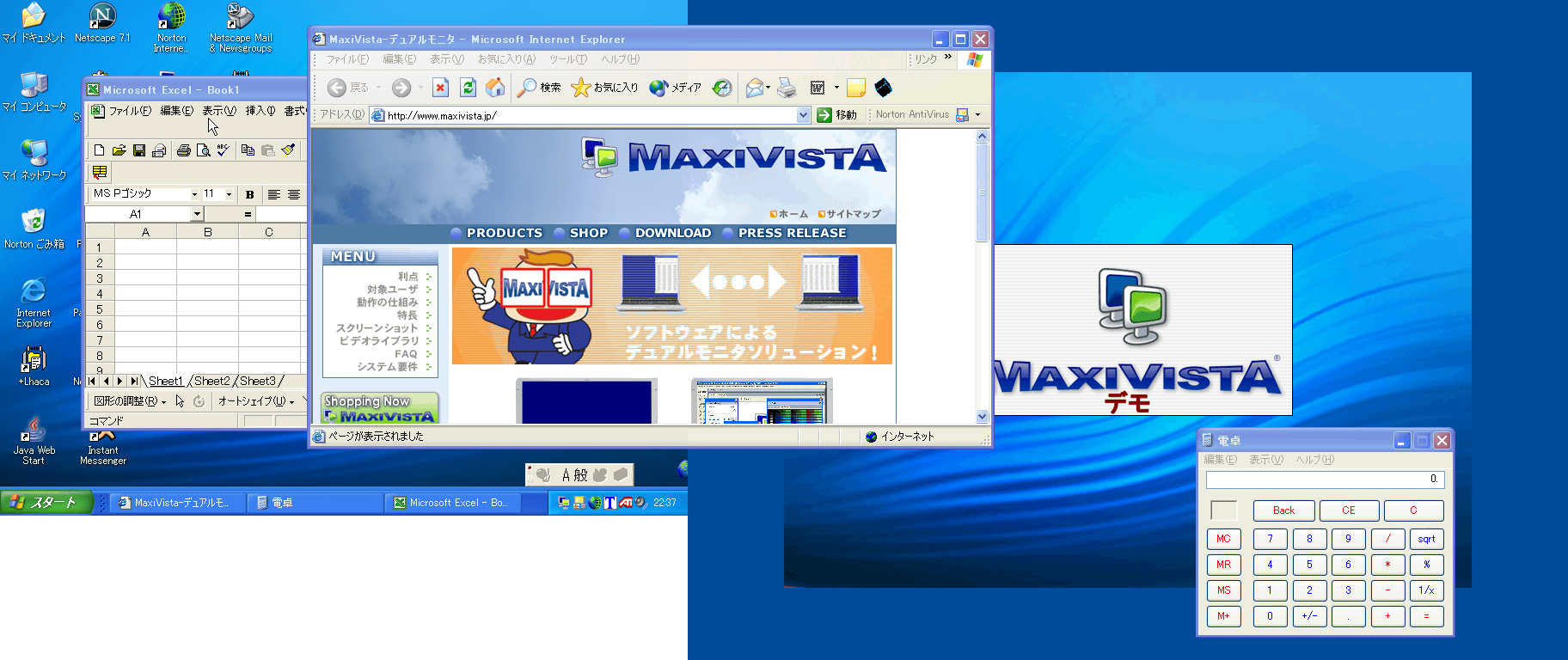Open IE Favorites (お気に入り) star button
This screenshot has height=660, width=1568.
point(604,88)
